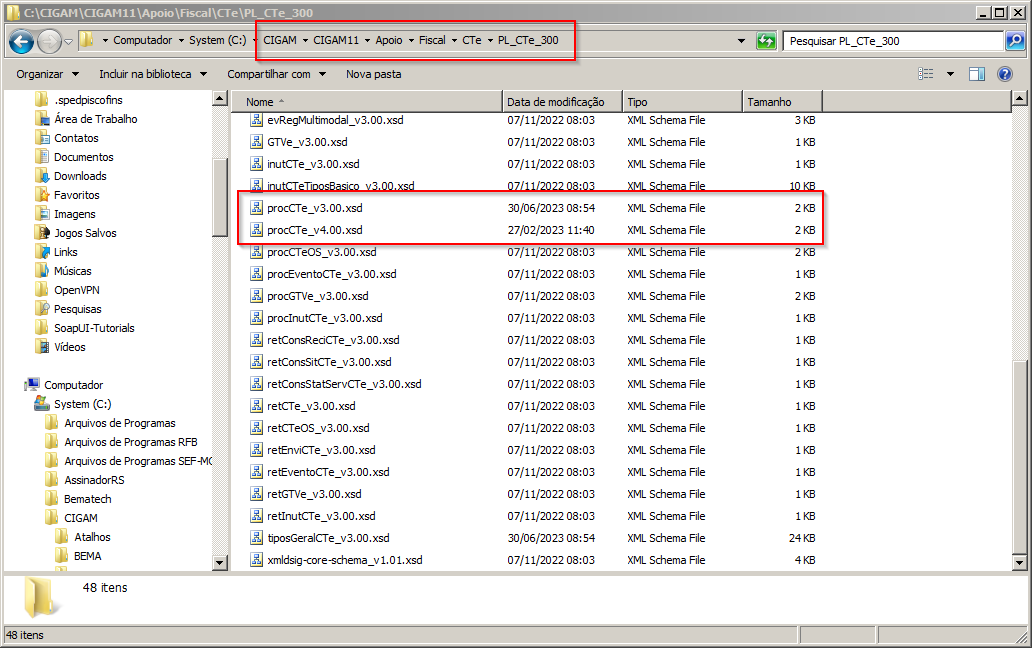Select file name retCTe_v3.00.xsd
Image resolution: width=1032 pixels, height=648 pixels.
pyautogui.click(x=311, y=406)
